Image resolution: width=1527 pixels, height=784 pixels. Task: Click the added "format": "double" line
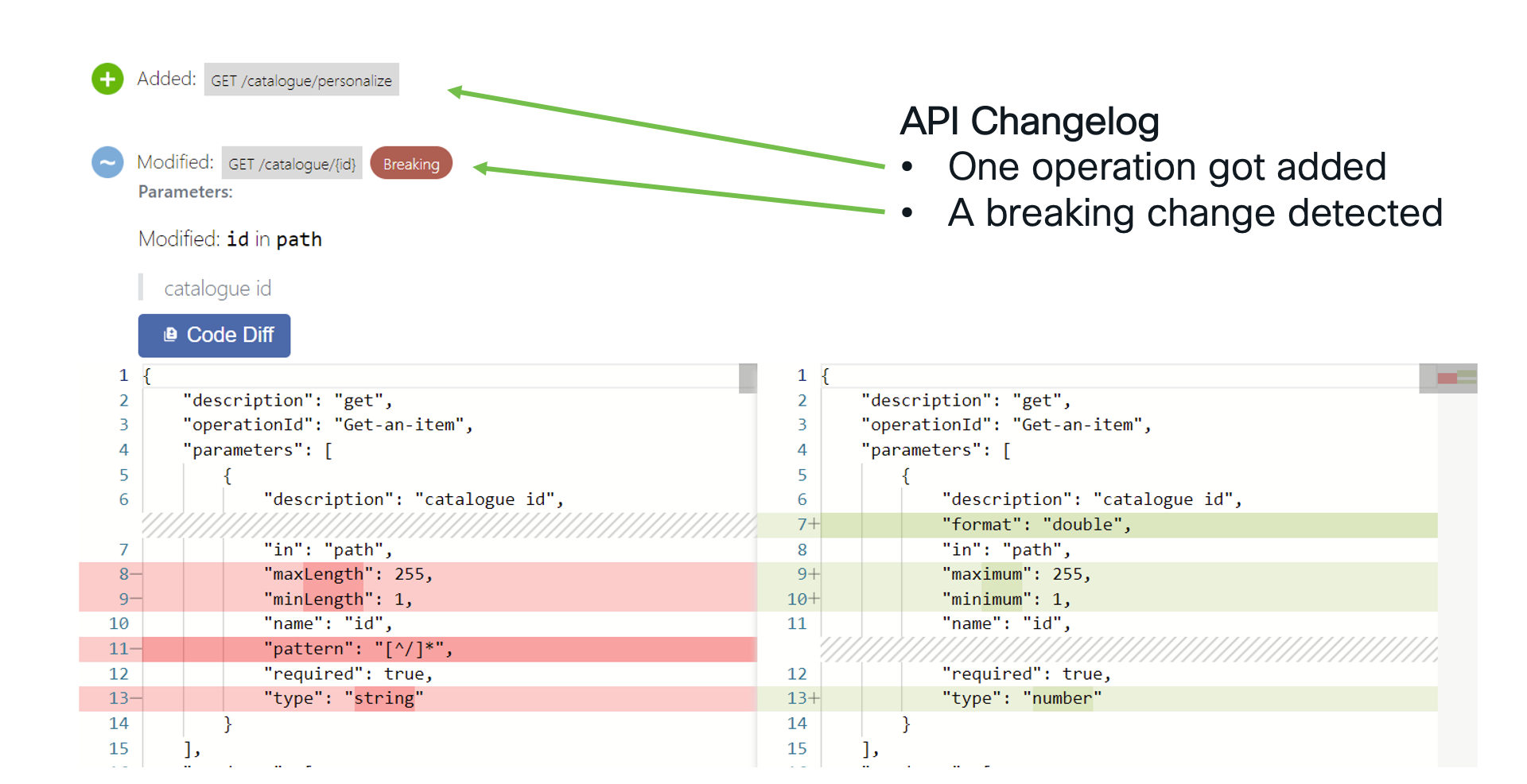point(1035,525)
